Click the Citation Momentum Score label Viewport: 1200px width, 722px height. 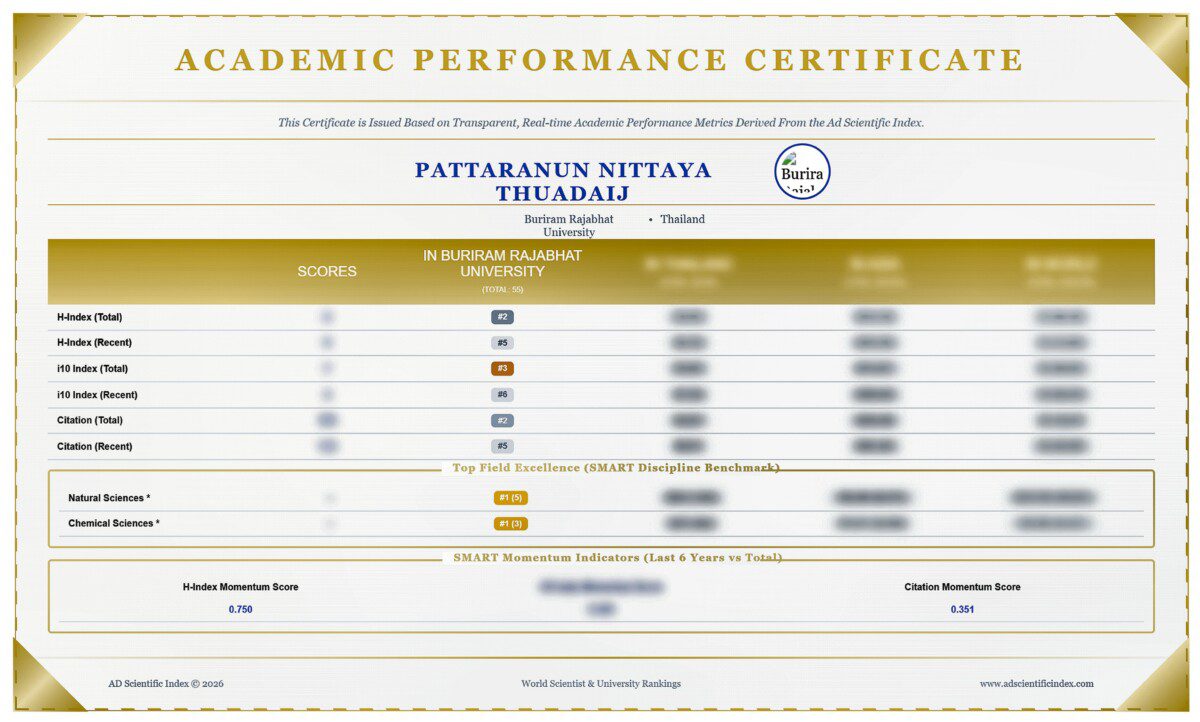coord(962,587)
